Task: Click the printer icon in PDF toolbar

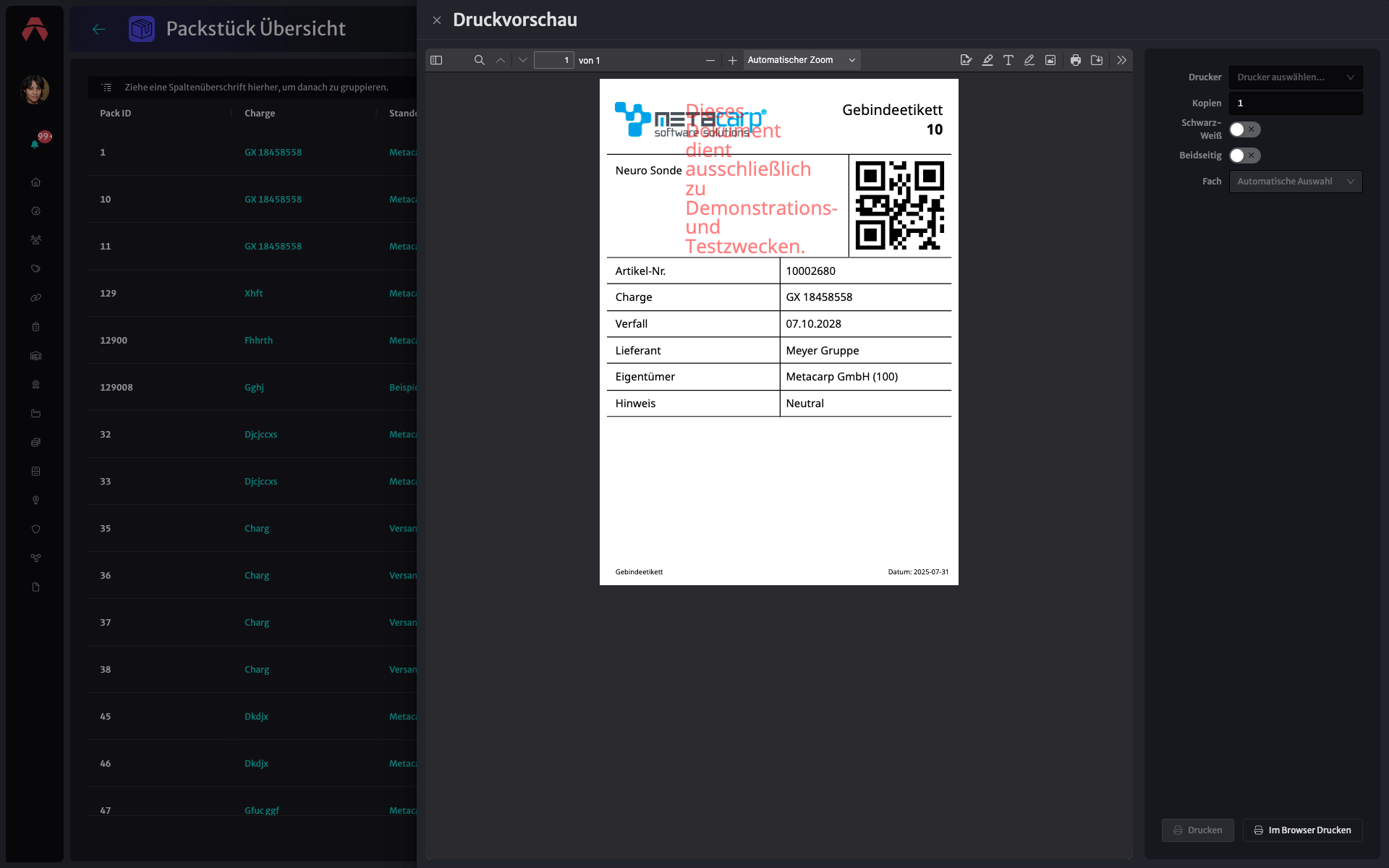Action: pos(1076,60)
